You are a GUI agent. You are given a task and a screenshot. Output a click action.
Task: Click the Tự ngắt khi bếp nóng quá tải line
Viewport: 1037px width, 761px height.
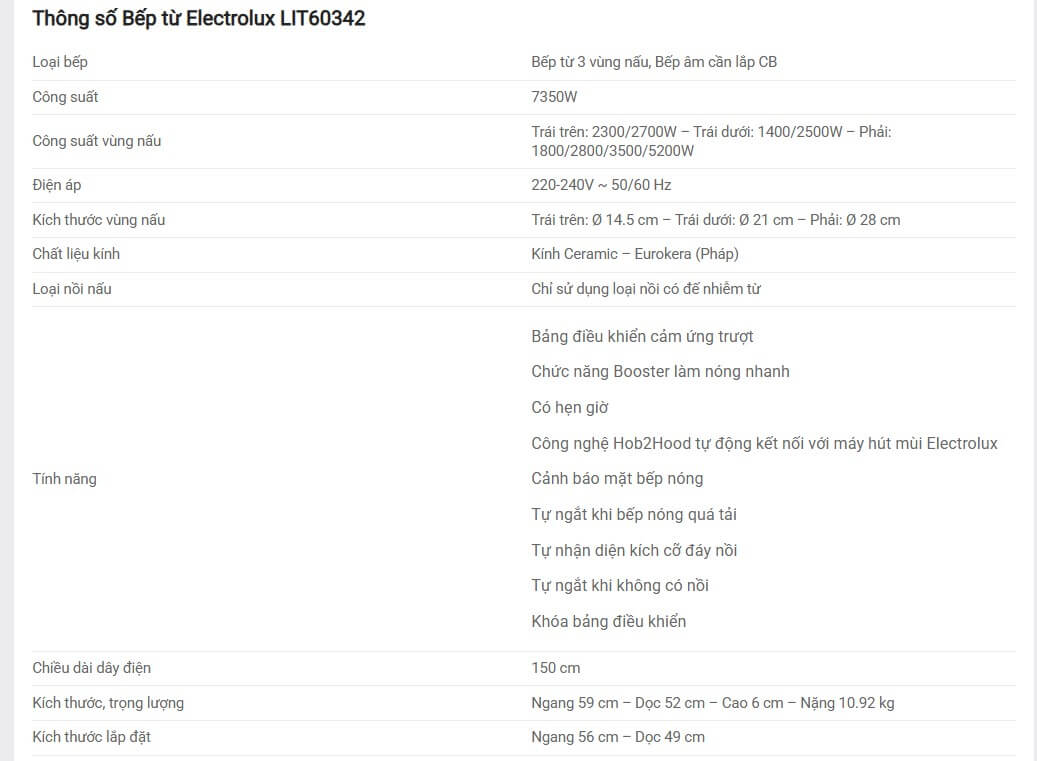634,514
